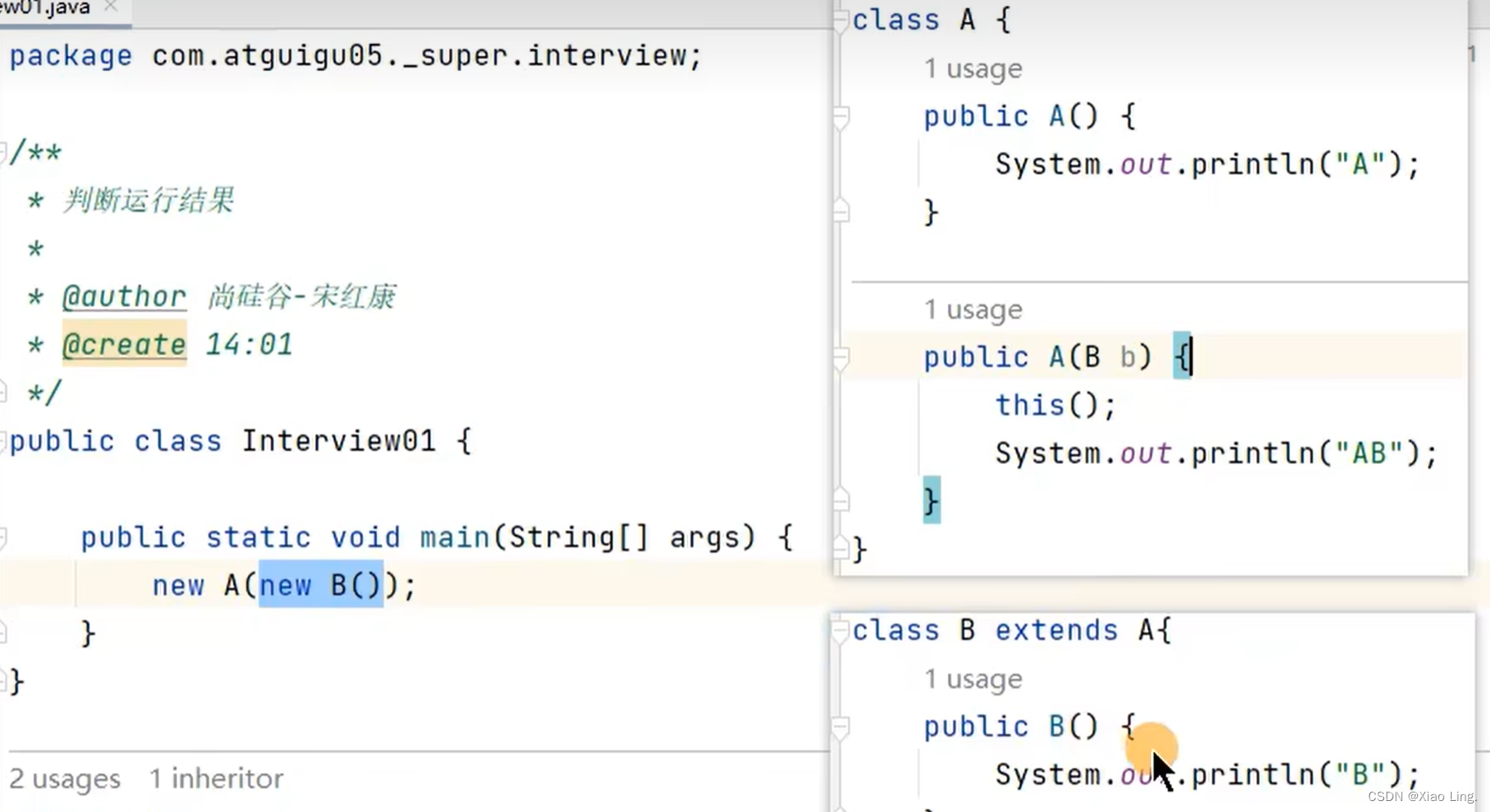Image resolution: width=1490 pixels, height=812 pixels.
Task: Click the println("B") statement
Action: pyautogui.click(x=1207, y=775)
